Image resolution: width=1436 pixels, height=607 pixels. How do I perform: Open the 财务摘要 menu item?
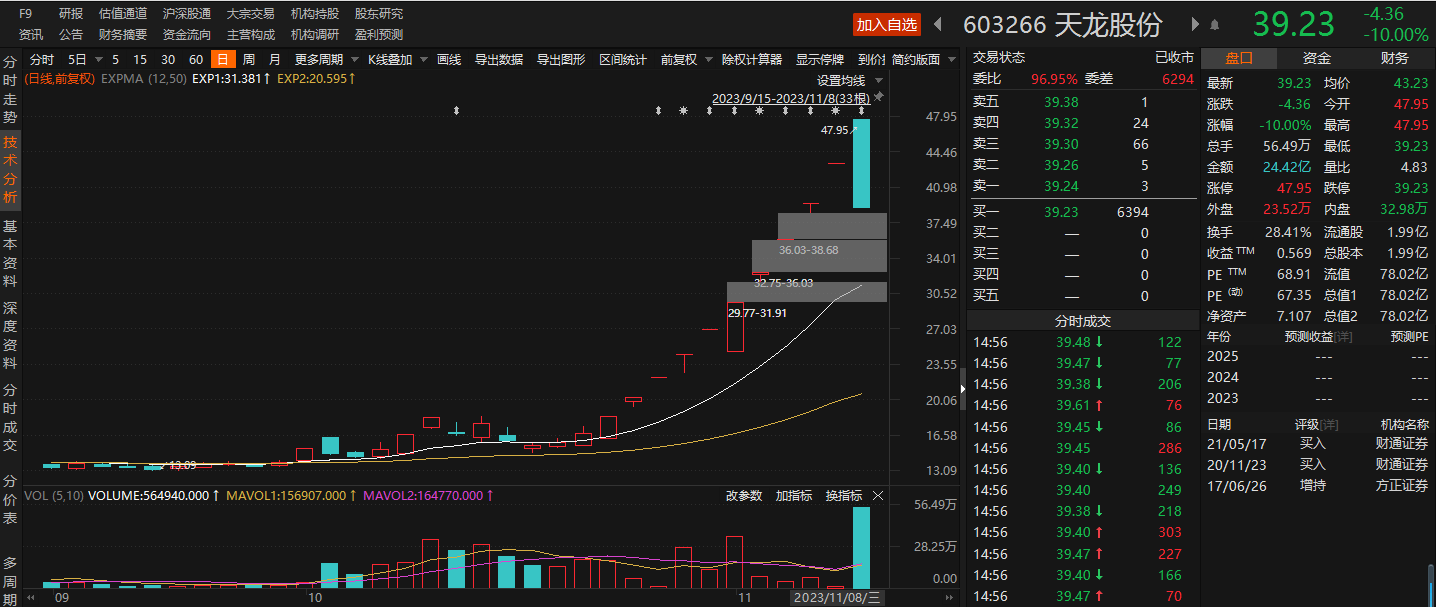[123, 35]
